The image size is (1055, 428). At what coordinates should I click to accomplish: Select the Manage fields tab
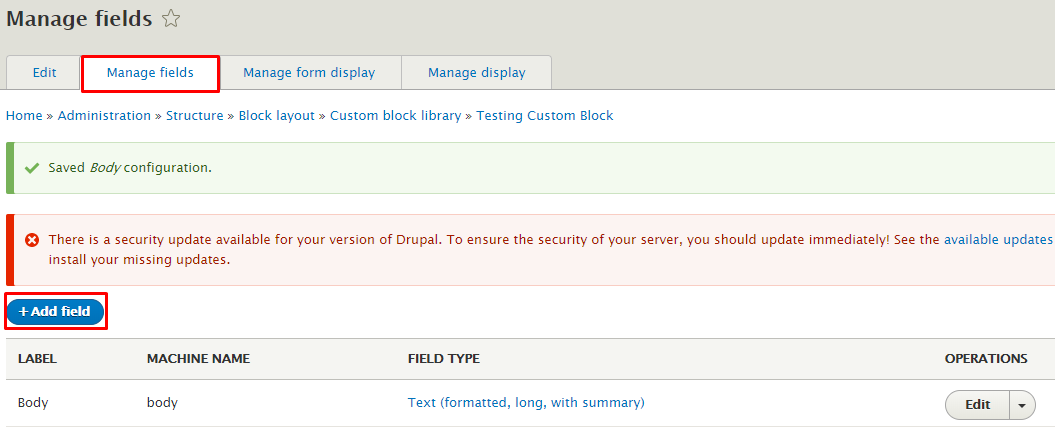[150, 73]
